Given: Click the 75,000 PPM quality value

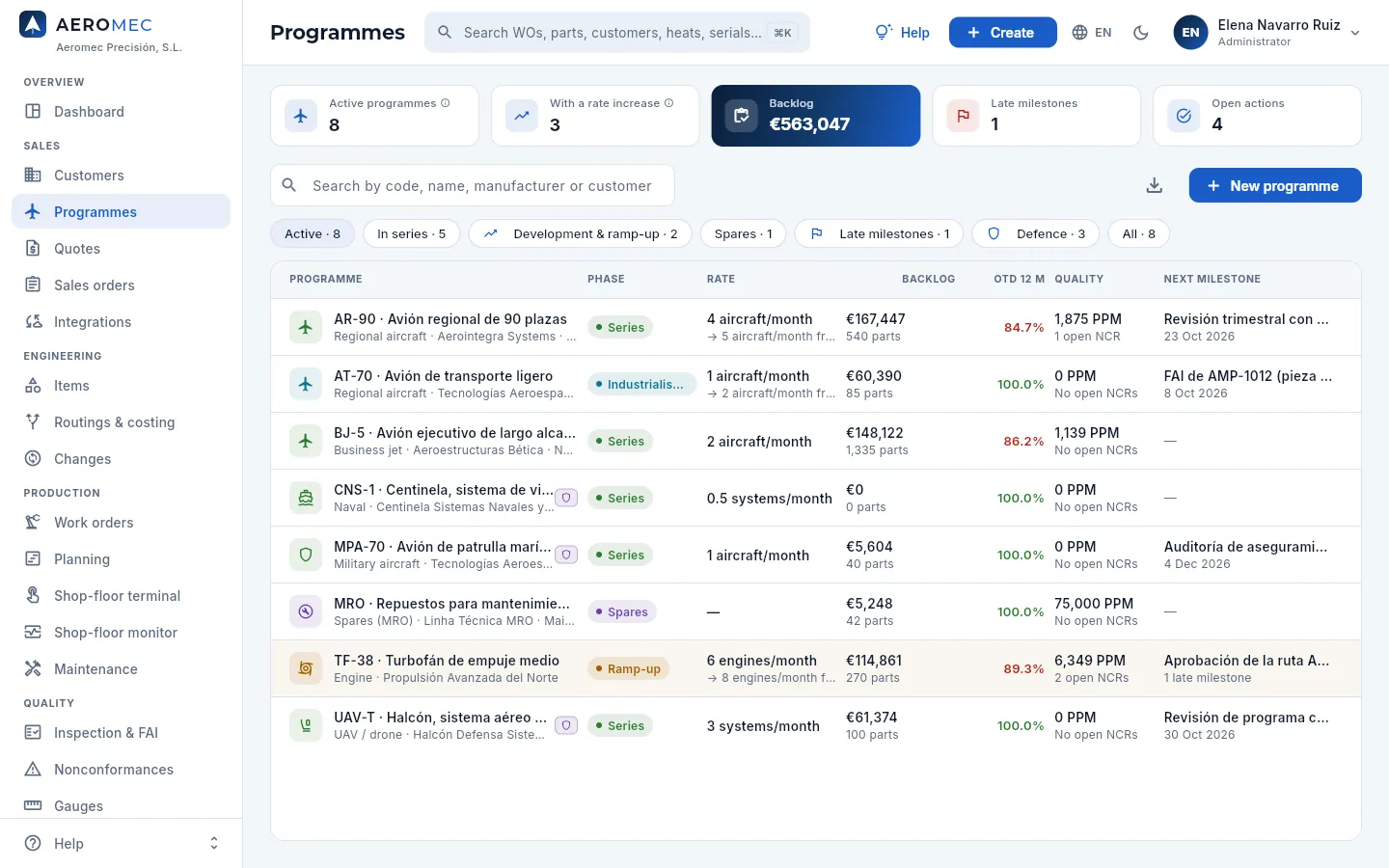Looking at the screenshot, I should pyautogui.click(x=1094, y=604).
